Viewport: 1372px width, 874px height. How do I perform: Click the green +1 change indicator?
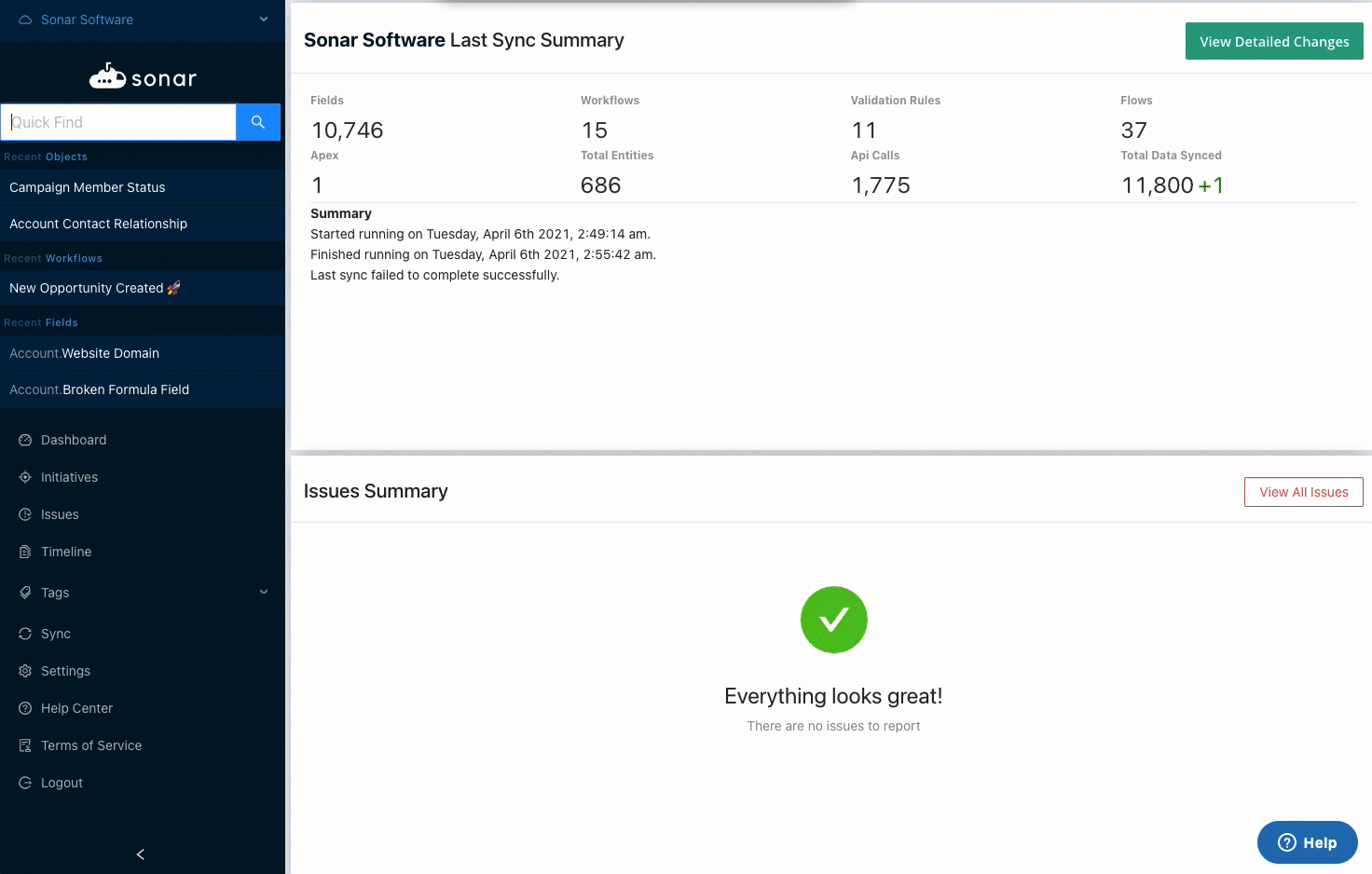pos(1211,185)
